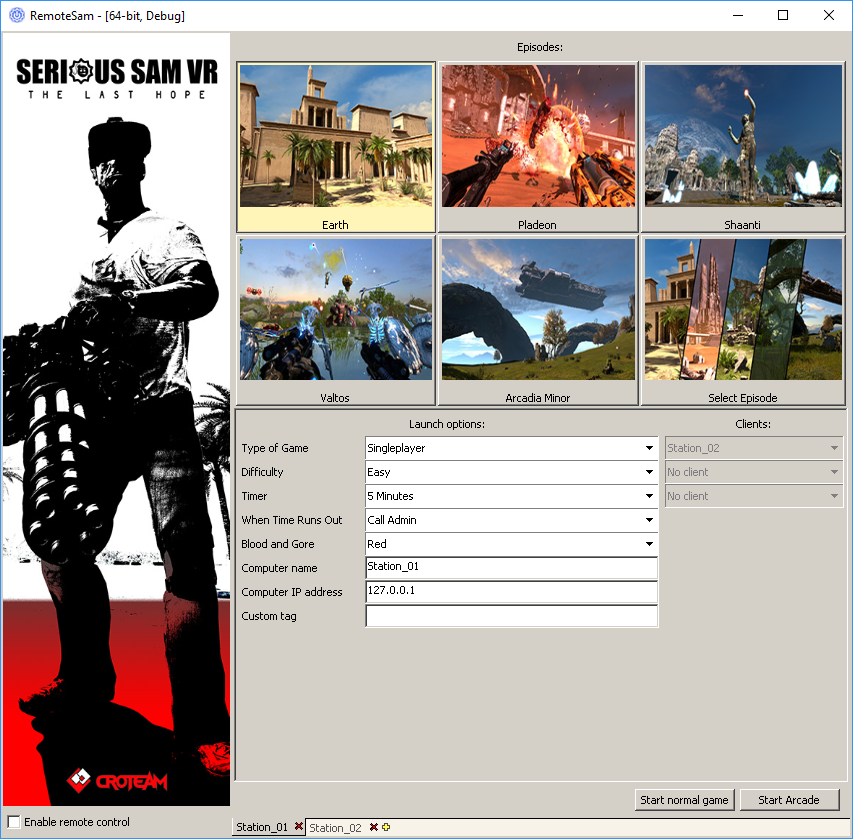Open the When Time Runs Out dropdown

pos(511,520)
